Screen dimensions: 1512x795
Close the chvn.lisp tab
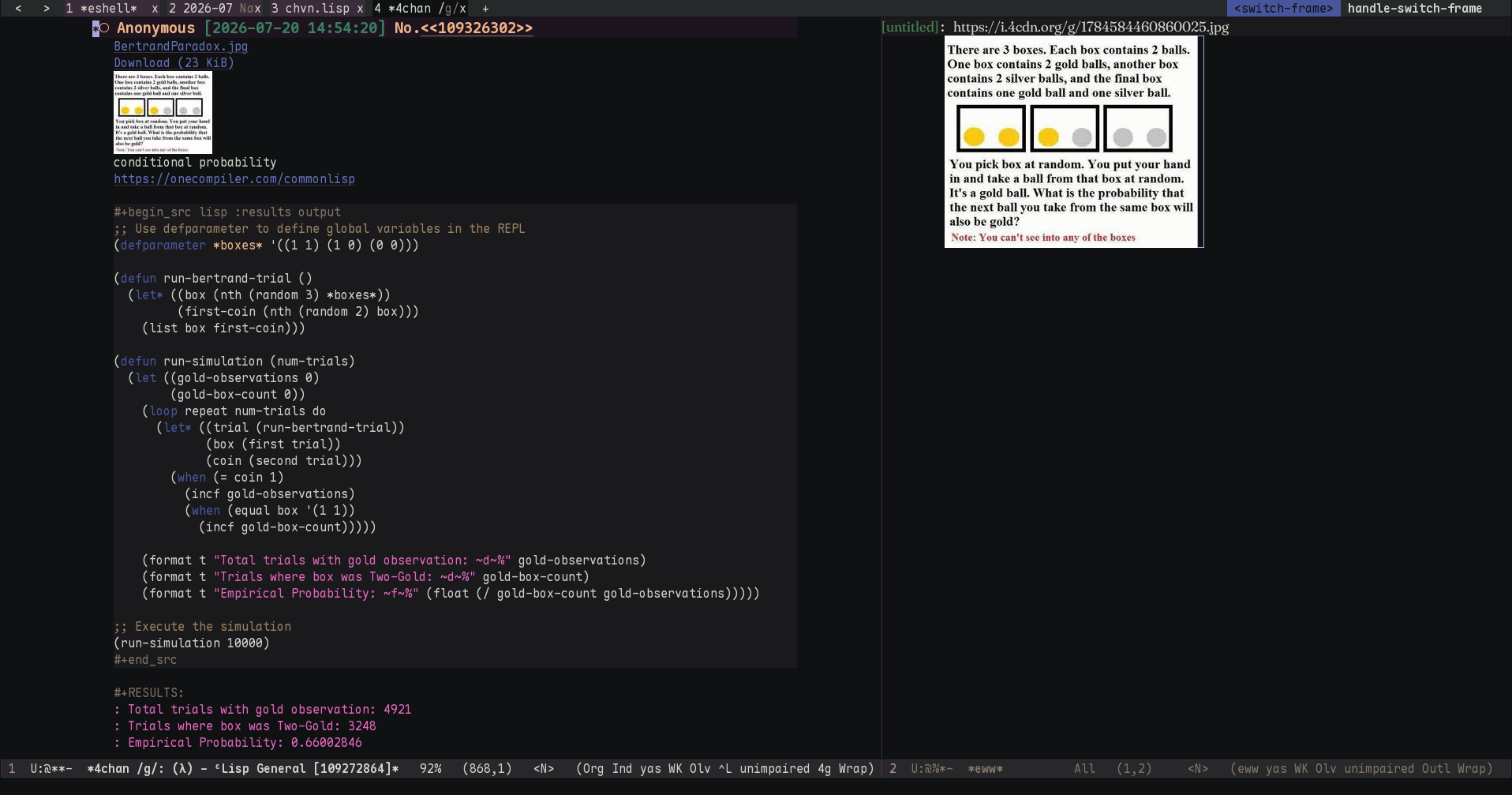click(360, 9)
